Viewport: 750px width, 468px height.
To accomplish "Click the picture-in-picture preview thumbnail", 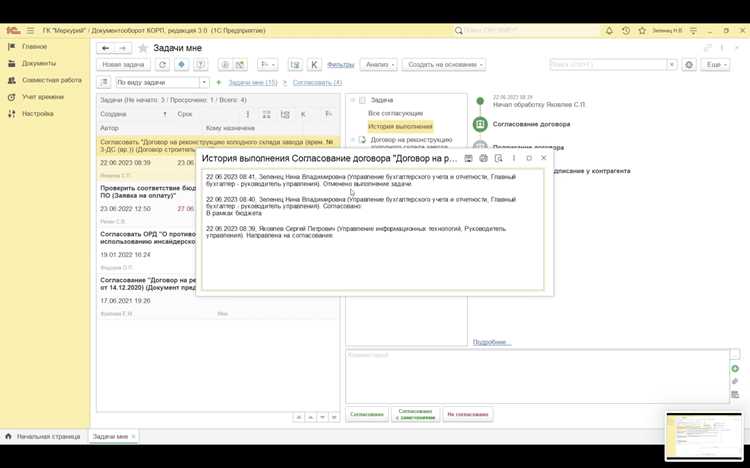I will (704, 436).
